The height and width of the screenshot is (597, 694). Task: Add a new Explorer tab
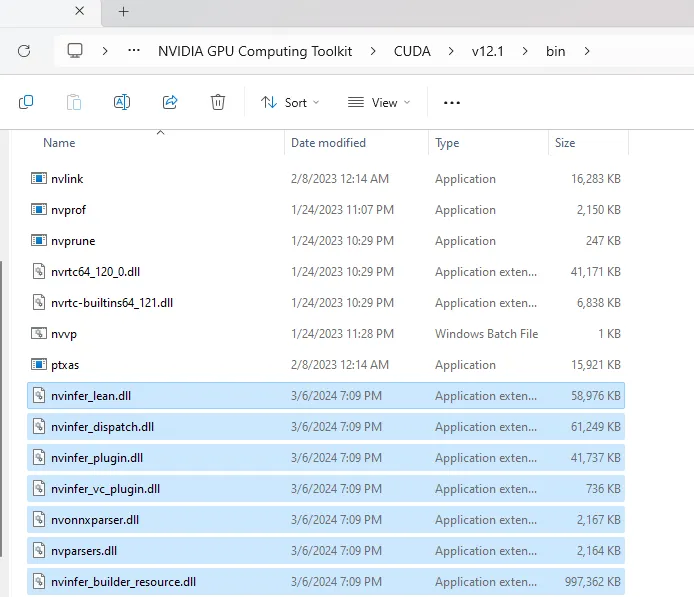(123, 12)
